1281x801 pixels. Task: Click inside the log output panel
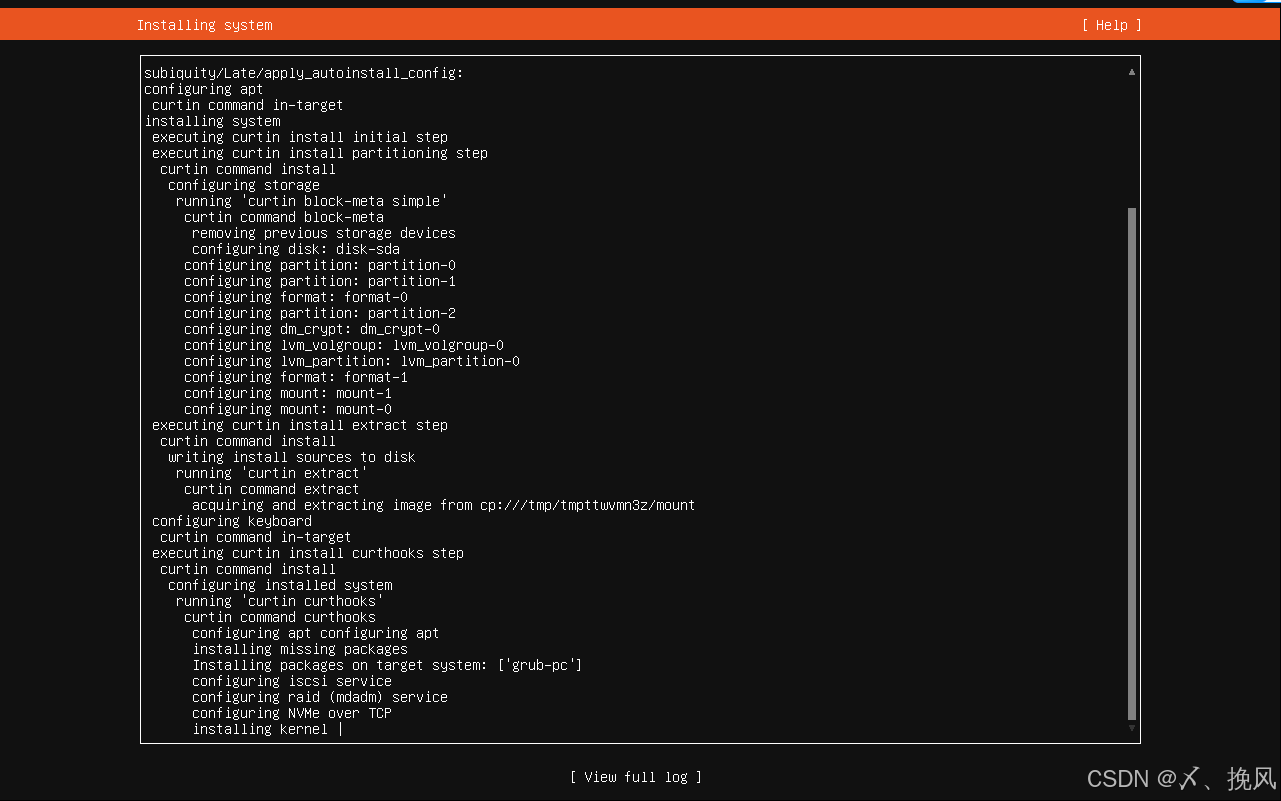(640, 400)
